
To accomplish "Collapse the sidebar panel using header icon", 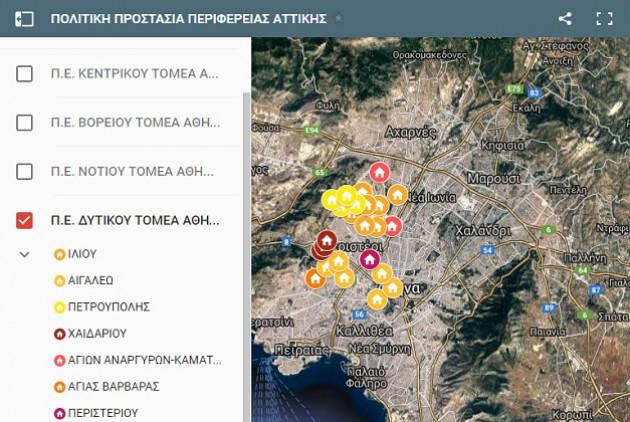I will [24, 18].
